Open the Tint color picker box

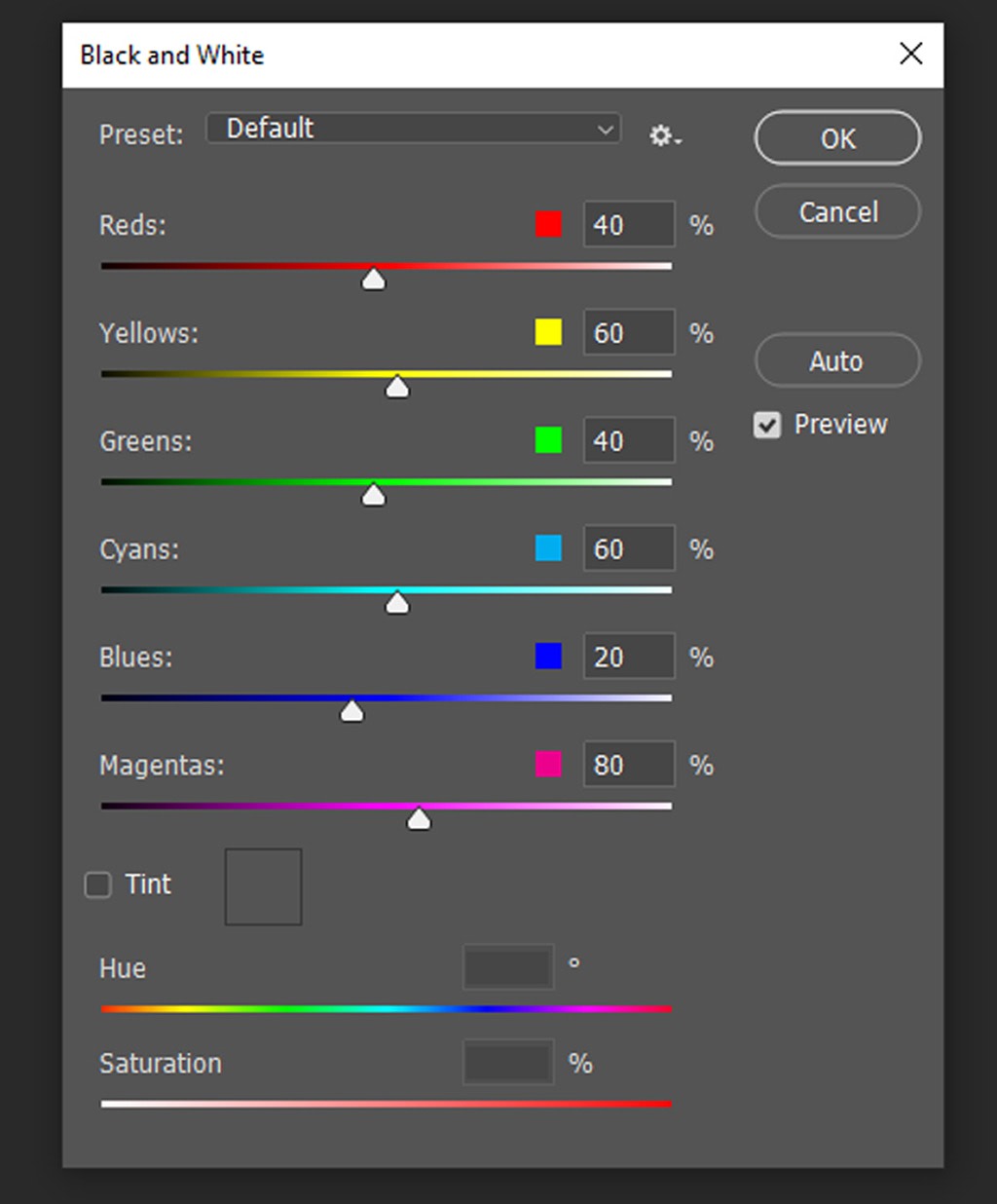(x=263, y=886)
